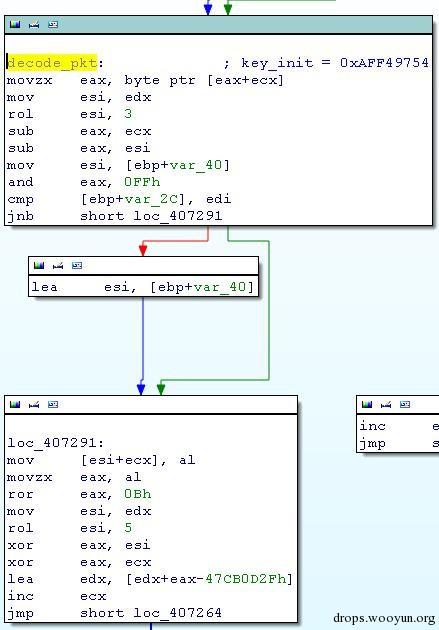Click color icon in inc/jmp node header
This screenshot has width=439, height=630.
[367, 404]
